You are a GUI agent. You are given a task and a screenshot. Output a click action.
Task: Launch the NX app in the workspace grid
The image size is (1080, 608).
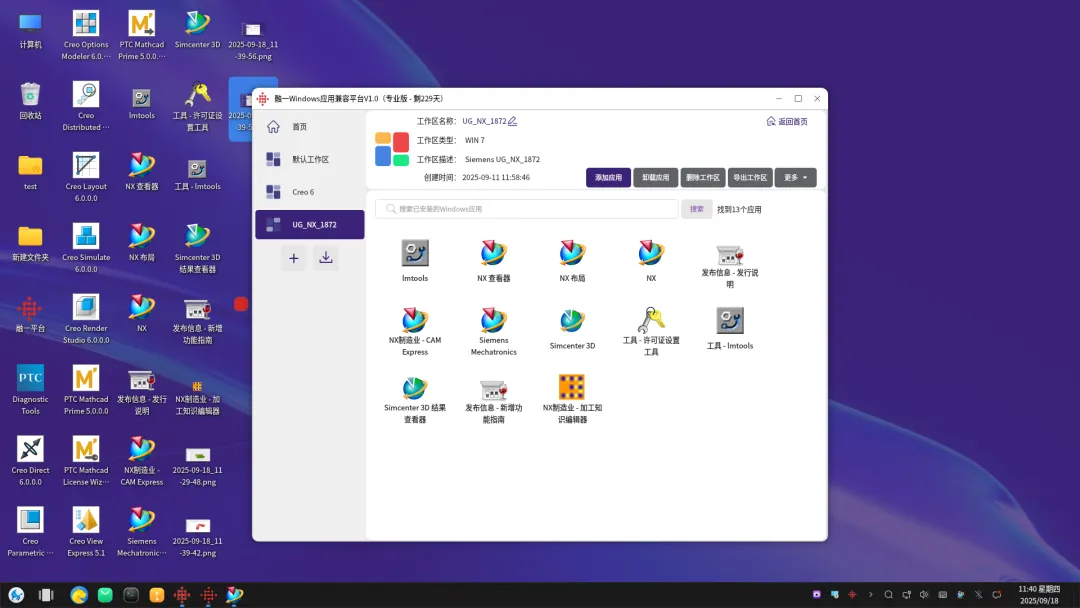[x=651, y=261]
